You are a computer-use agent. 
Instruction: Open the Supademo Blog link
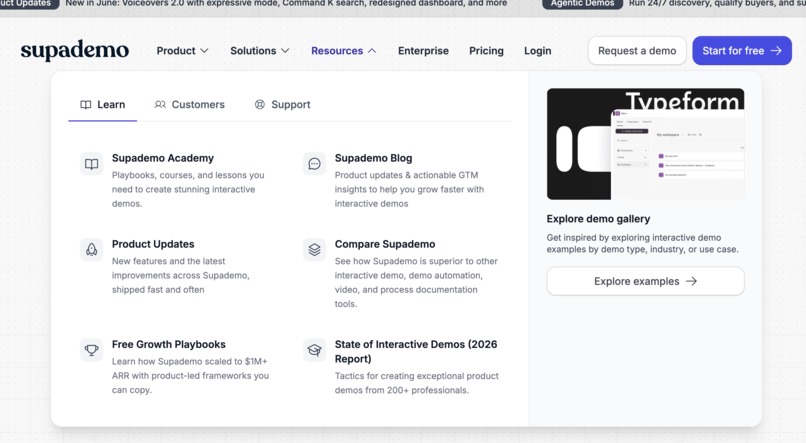[373, 158]
